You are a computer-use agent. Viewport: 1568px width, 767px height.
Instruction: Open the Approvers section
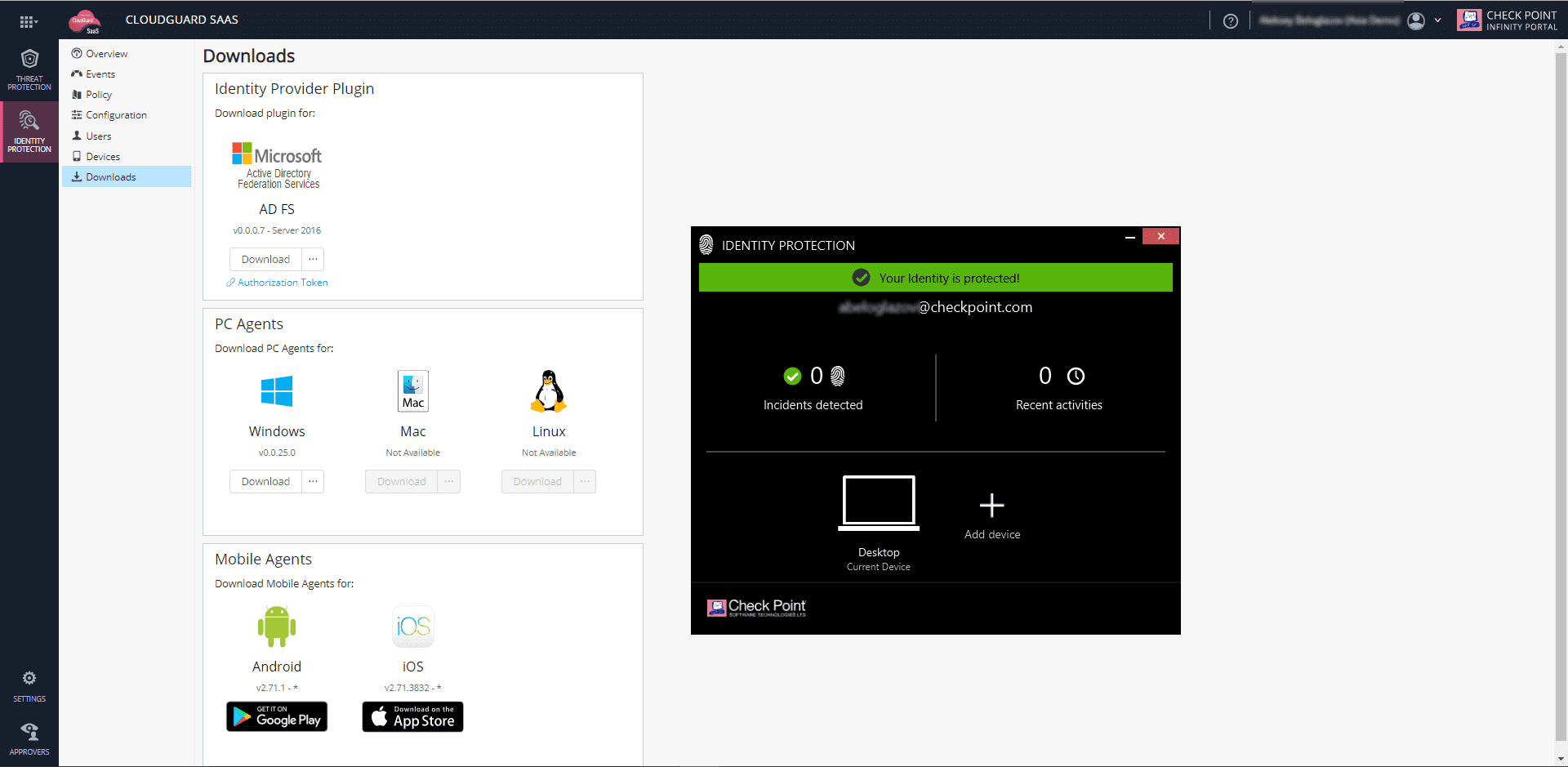(x=29, y=739)
